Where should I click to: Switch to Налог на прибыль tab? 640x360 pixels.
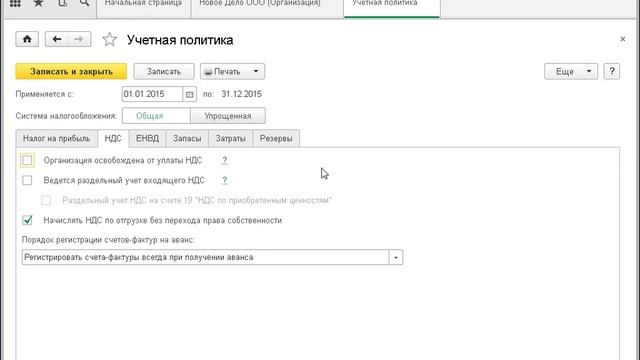point(57,139)
